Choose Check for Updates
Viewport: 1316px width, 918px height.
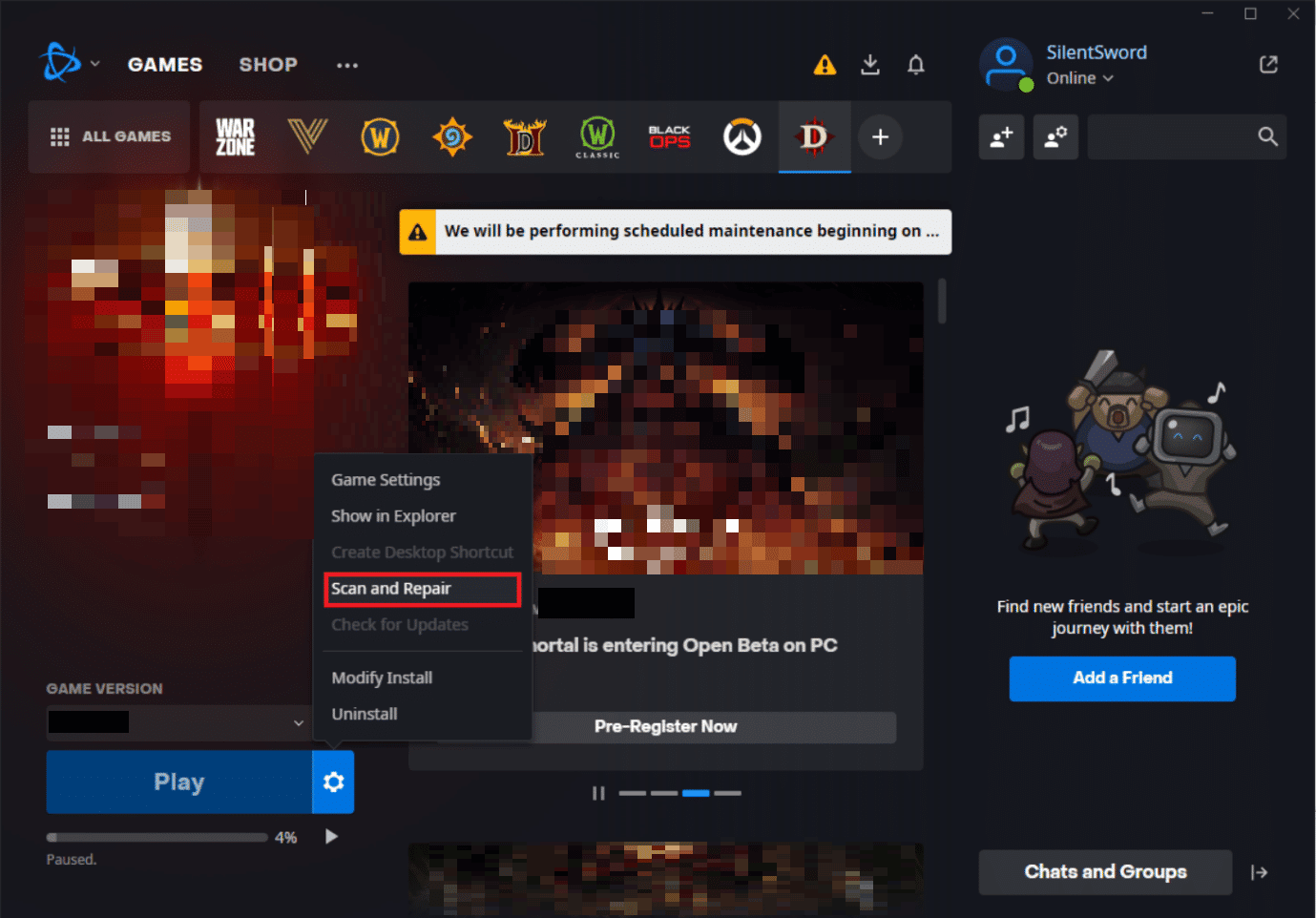point(400,625)
